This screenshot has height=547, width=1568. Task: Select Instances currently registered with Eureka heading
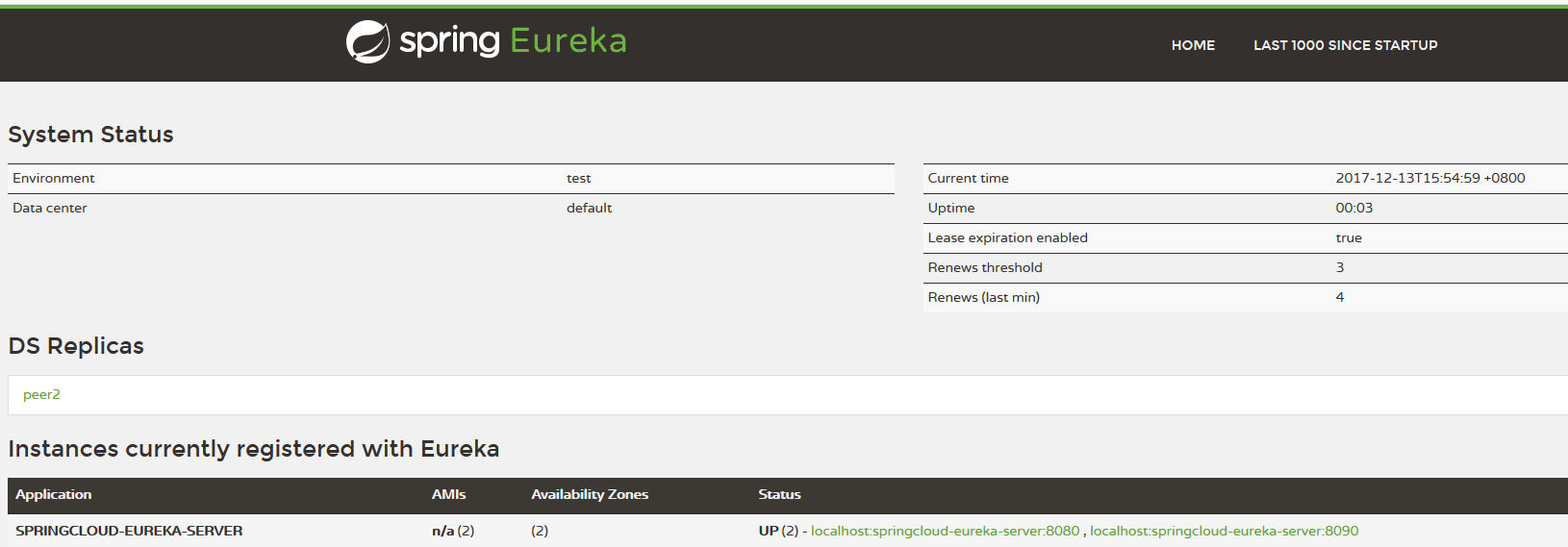pos(254,449)
